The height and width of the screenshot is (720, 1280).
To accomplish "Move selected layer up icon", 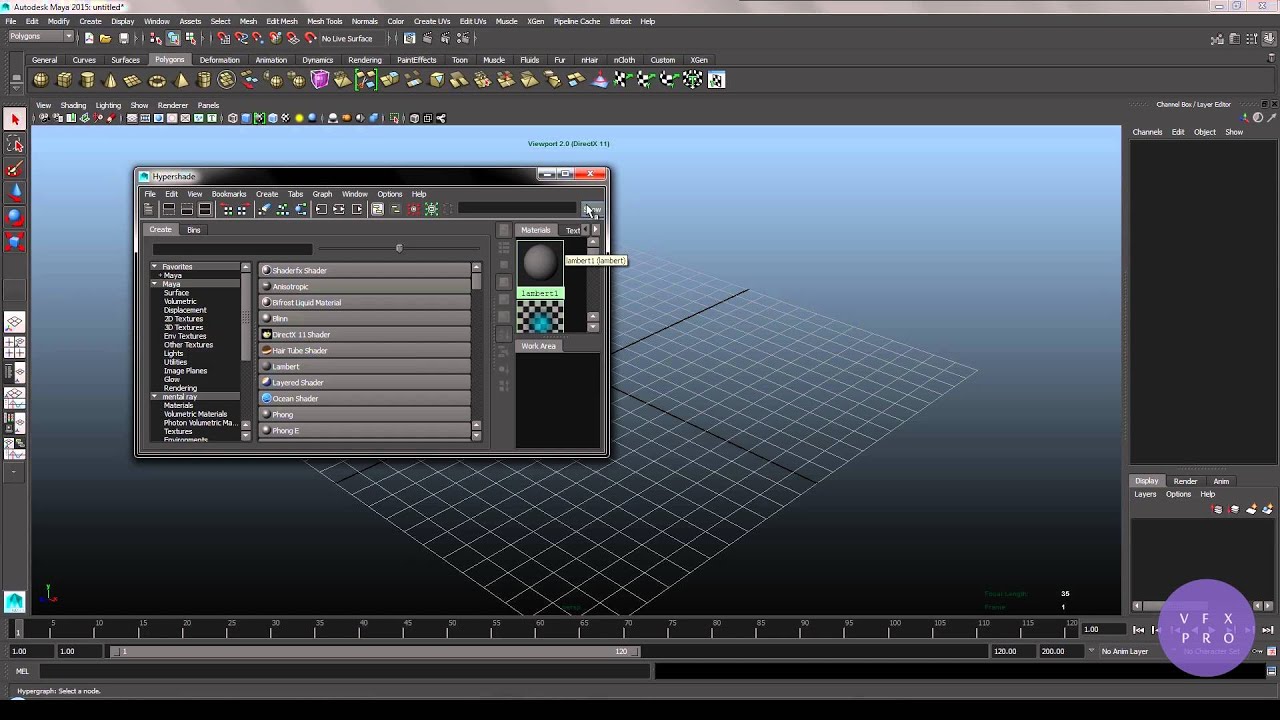I will coord(1217,510).
